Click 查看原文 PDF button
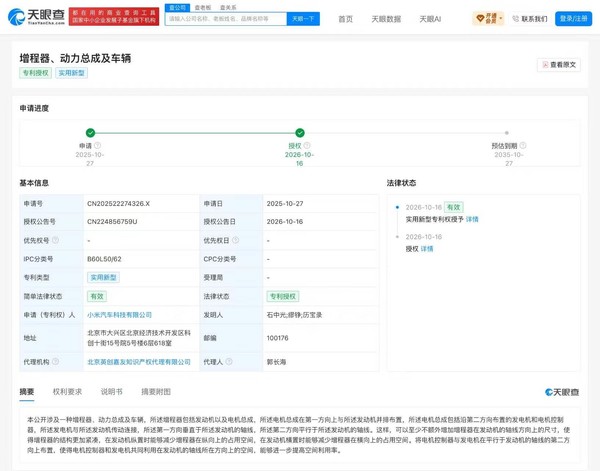600x471 pixels. 559,65
